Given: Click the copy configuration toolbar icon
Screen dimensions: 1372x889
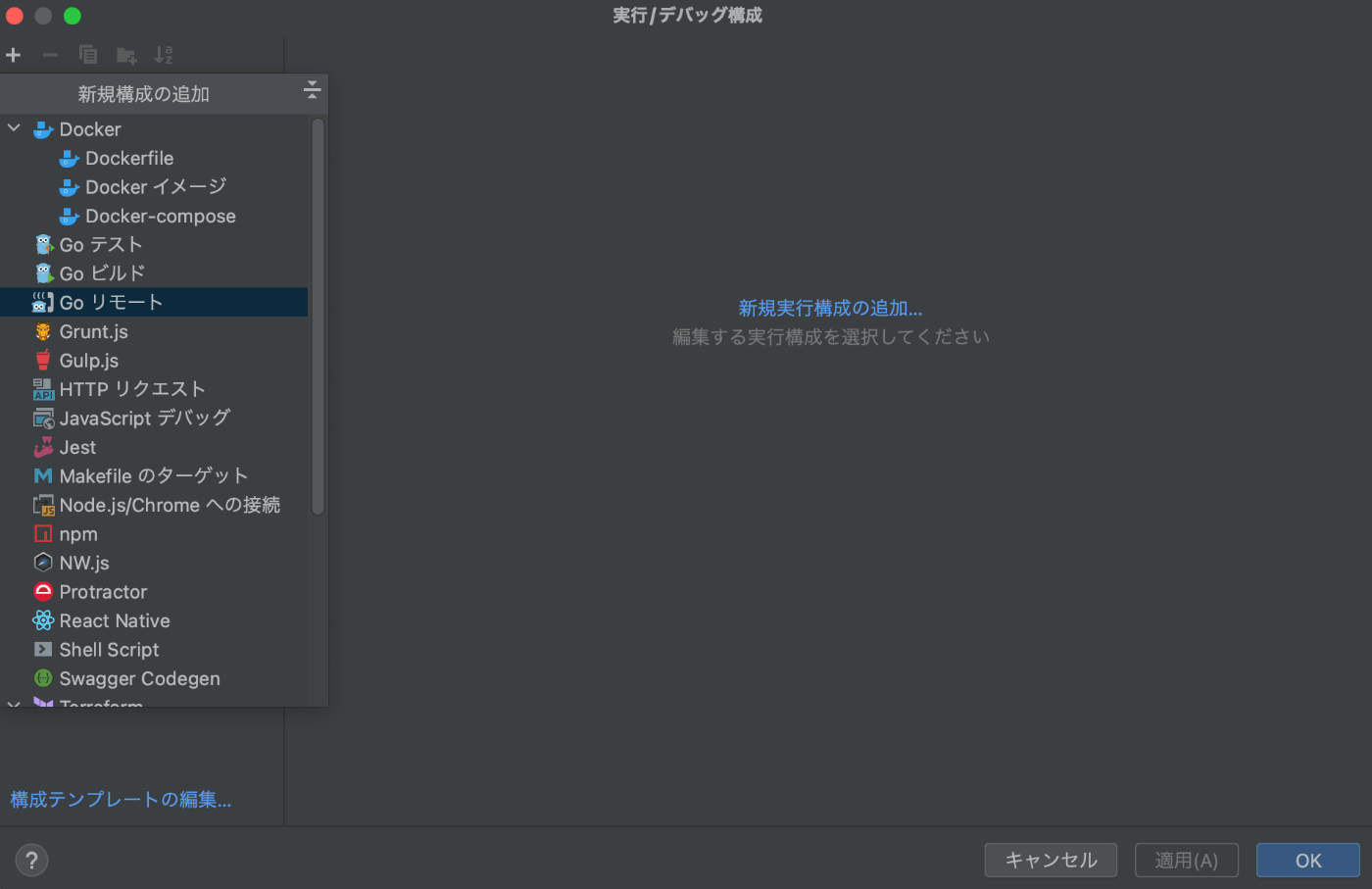Looking at the screenshot, I should [88, 55].
